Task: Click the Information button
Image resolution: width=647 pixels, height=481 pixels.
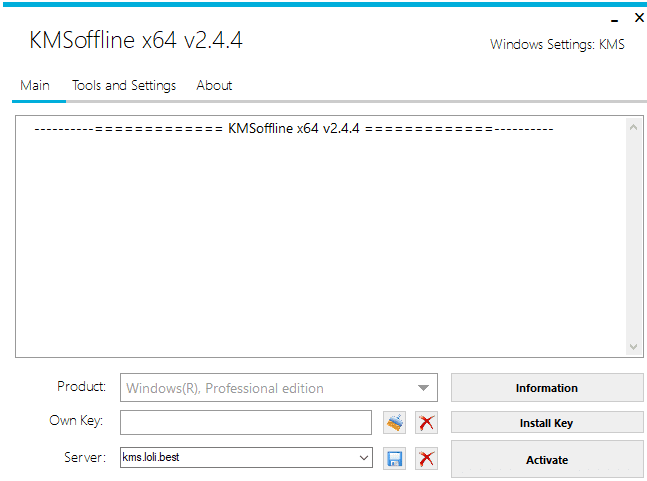Action: (x=547, y=388)
